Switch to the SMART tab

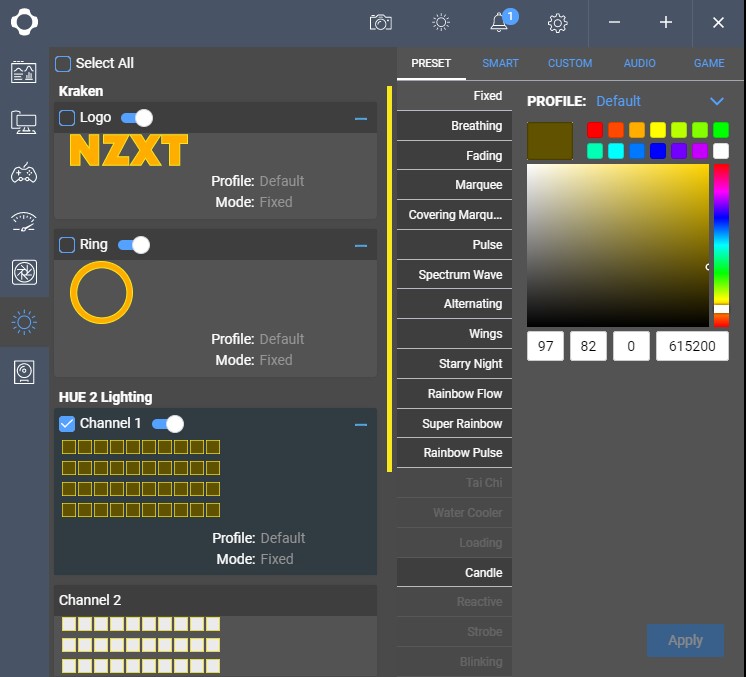500,63
